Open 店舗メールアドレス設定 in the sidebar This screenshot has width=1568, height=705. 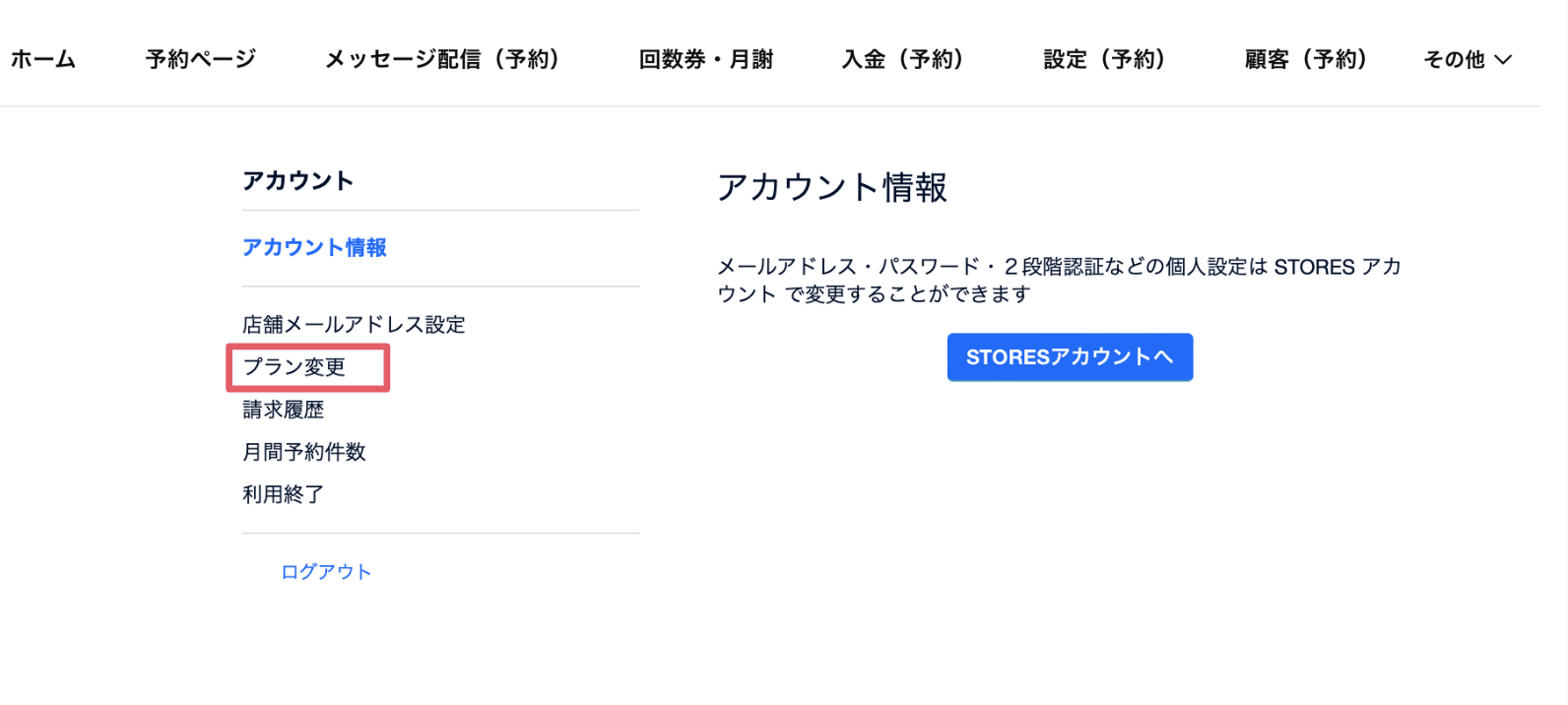(x=354, y=325)
